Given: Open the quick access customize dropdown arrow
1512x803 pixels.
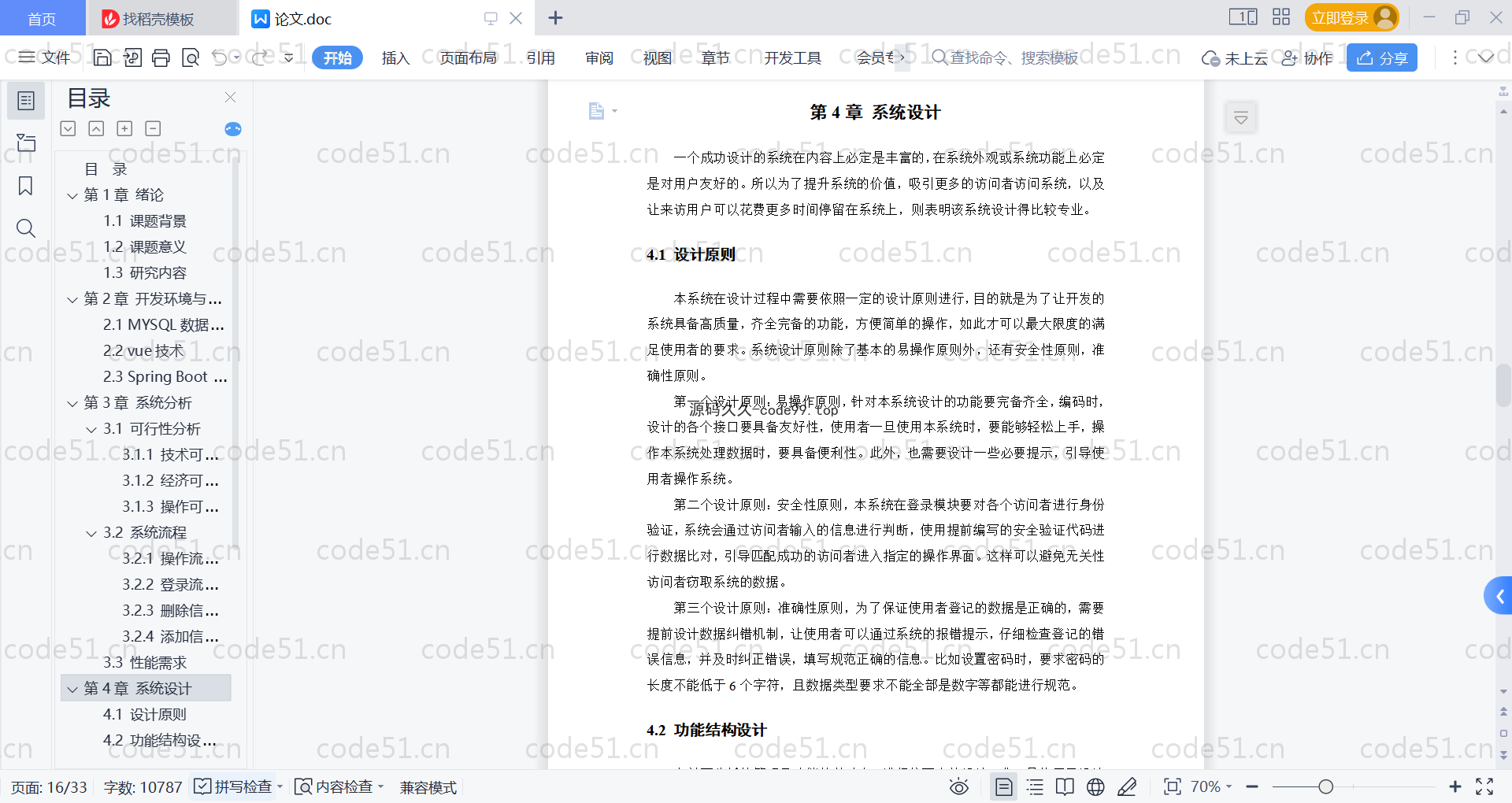Looking at the screenshot, I should click(x=289, y=57).
